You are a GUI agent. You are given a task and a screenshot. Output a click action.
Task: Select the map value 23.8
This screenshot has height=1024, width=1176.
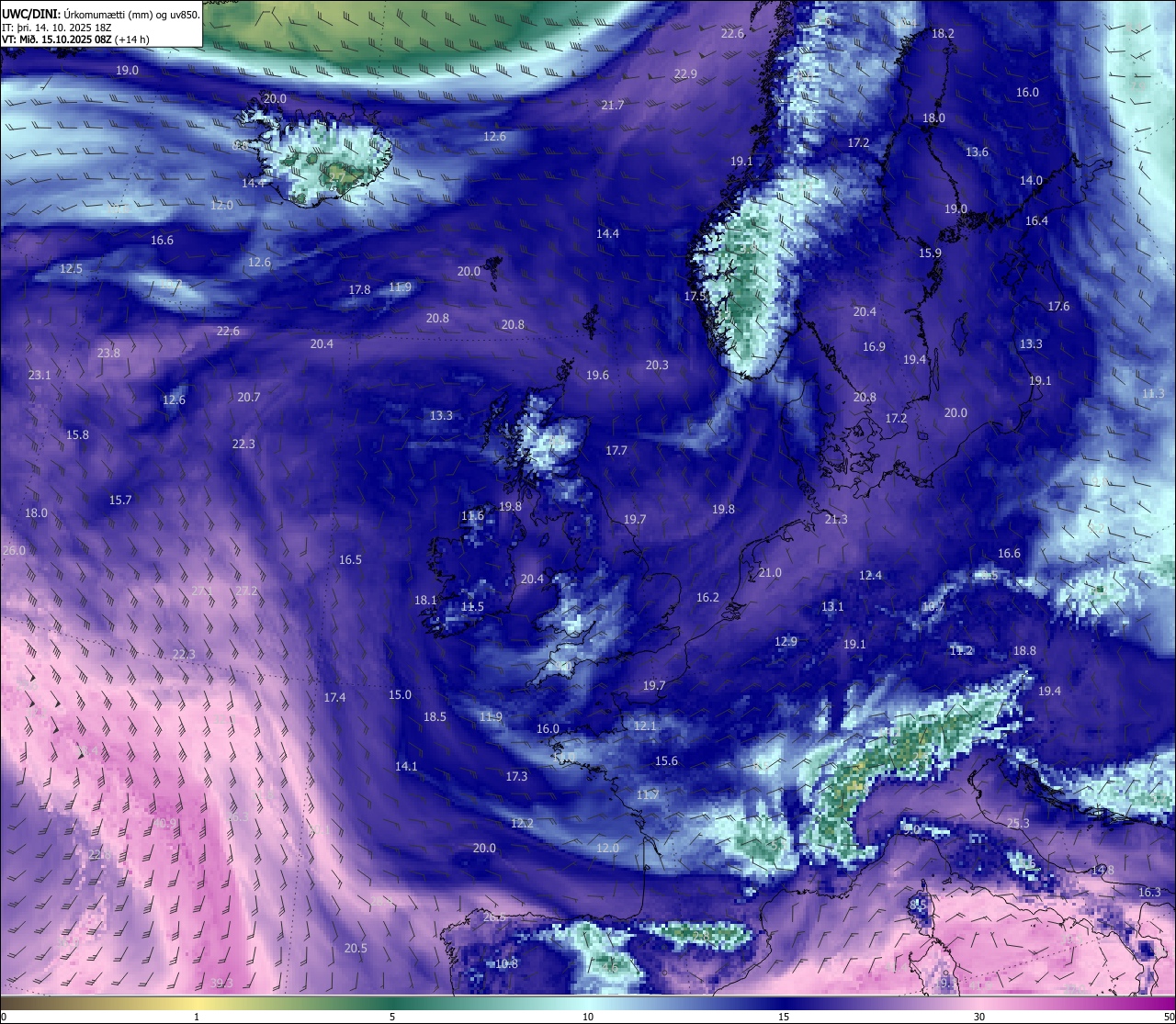[x=108, y=353]
